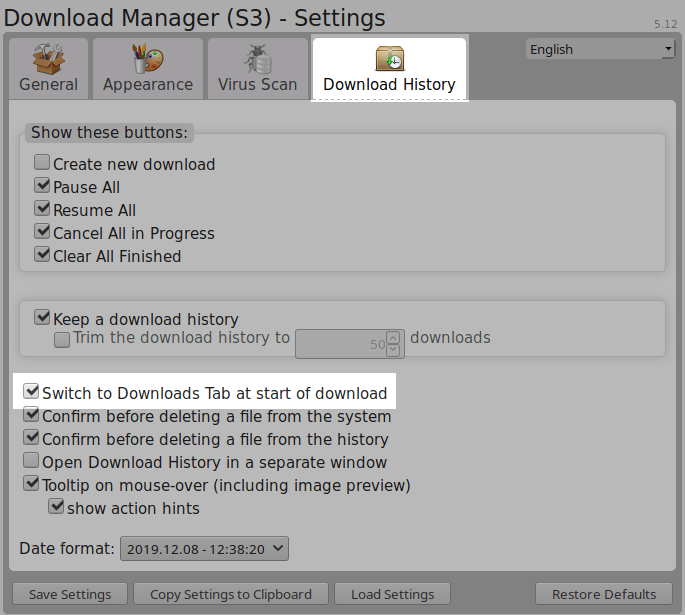
Task: Switch to the General tab label
Action: click(48, 84)
